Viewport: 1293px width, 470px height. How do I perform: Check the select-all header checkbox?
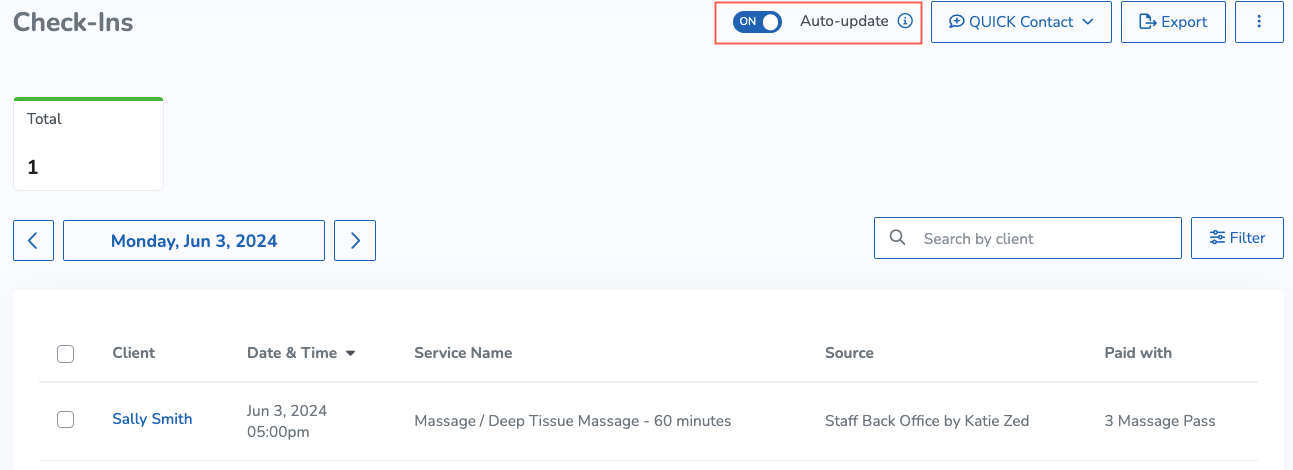65,353
